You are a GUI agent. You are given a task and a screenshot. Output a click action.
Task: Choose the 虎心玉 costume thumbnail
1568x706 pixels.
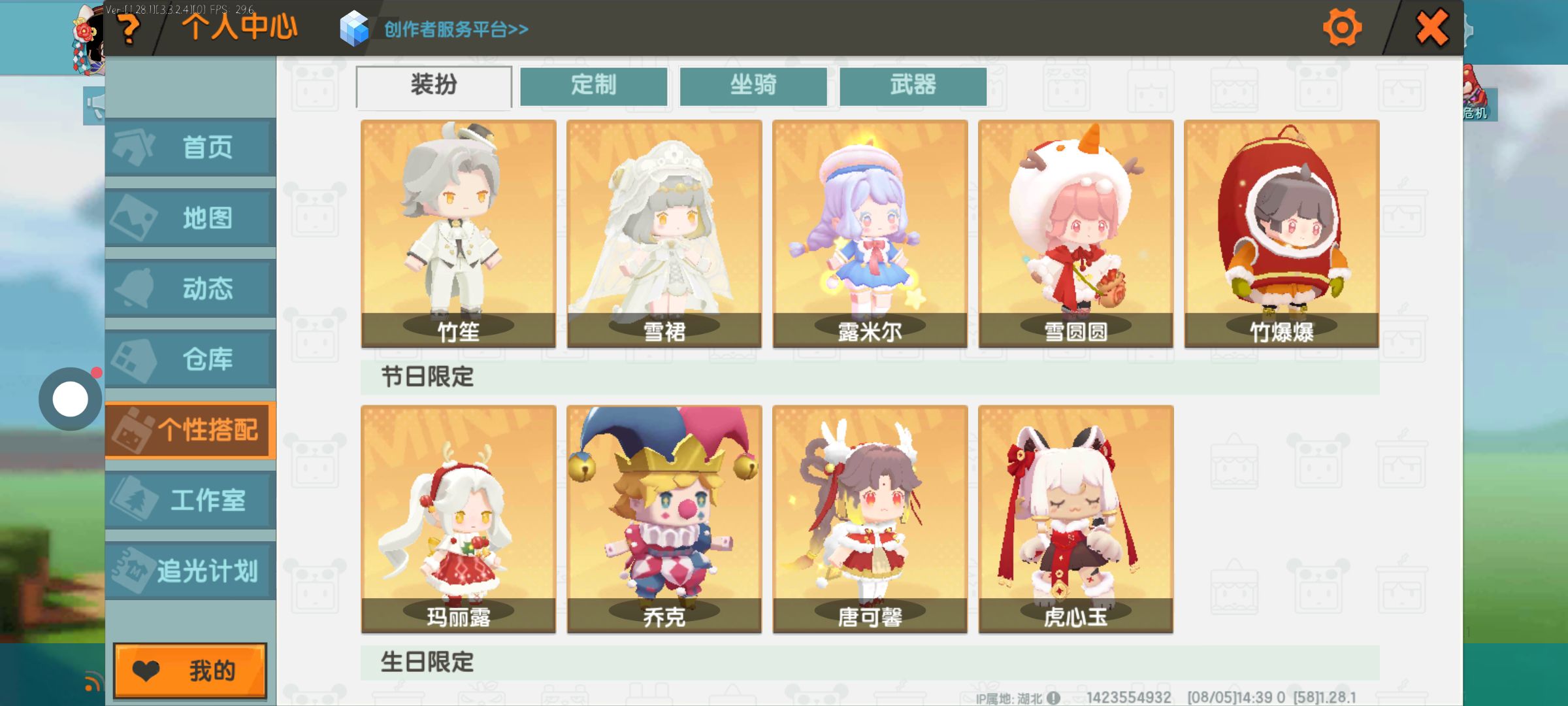tap(1076, 519)
